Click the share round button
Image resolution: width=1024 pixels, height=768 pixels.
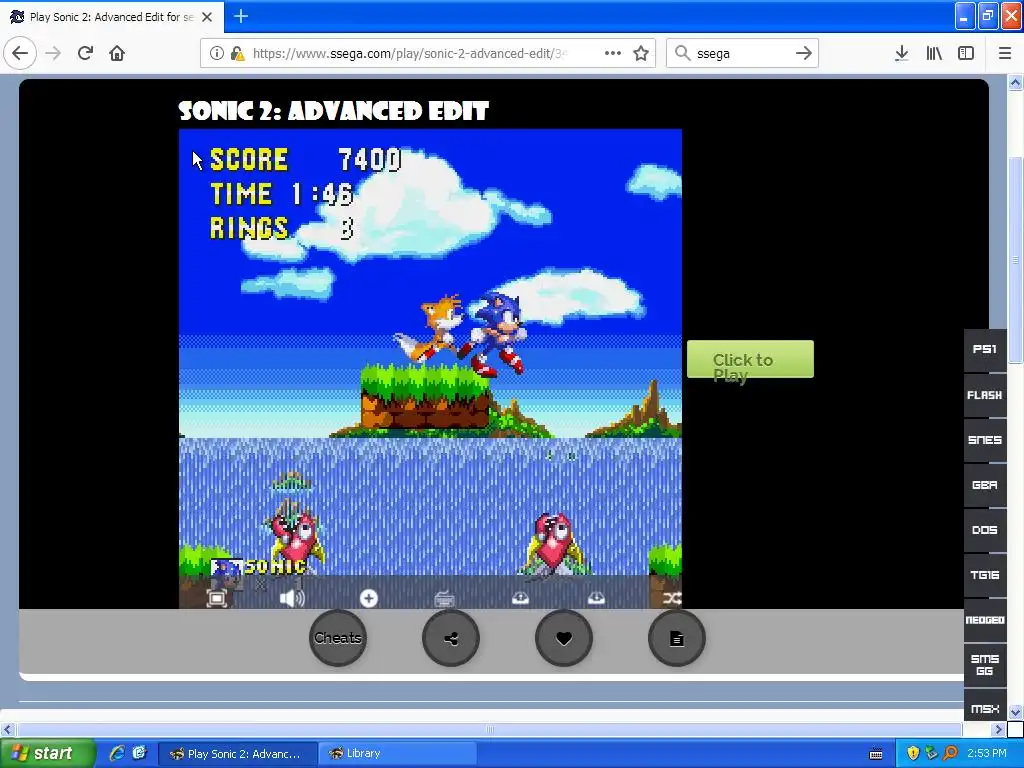coord(451,638)
